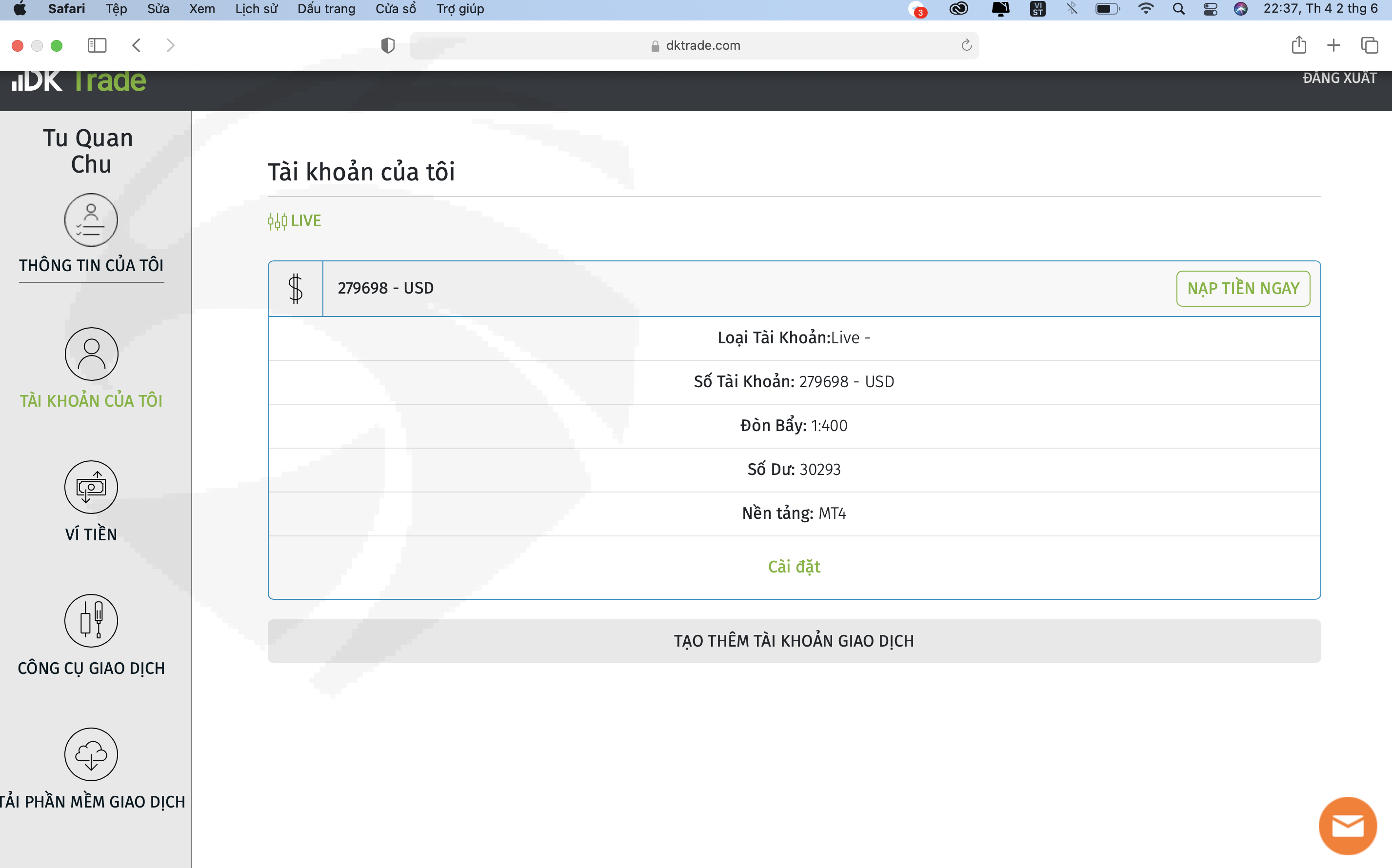
Task: Open macOS Control Center in menu bar
Action: 1210,9
